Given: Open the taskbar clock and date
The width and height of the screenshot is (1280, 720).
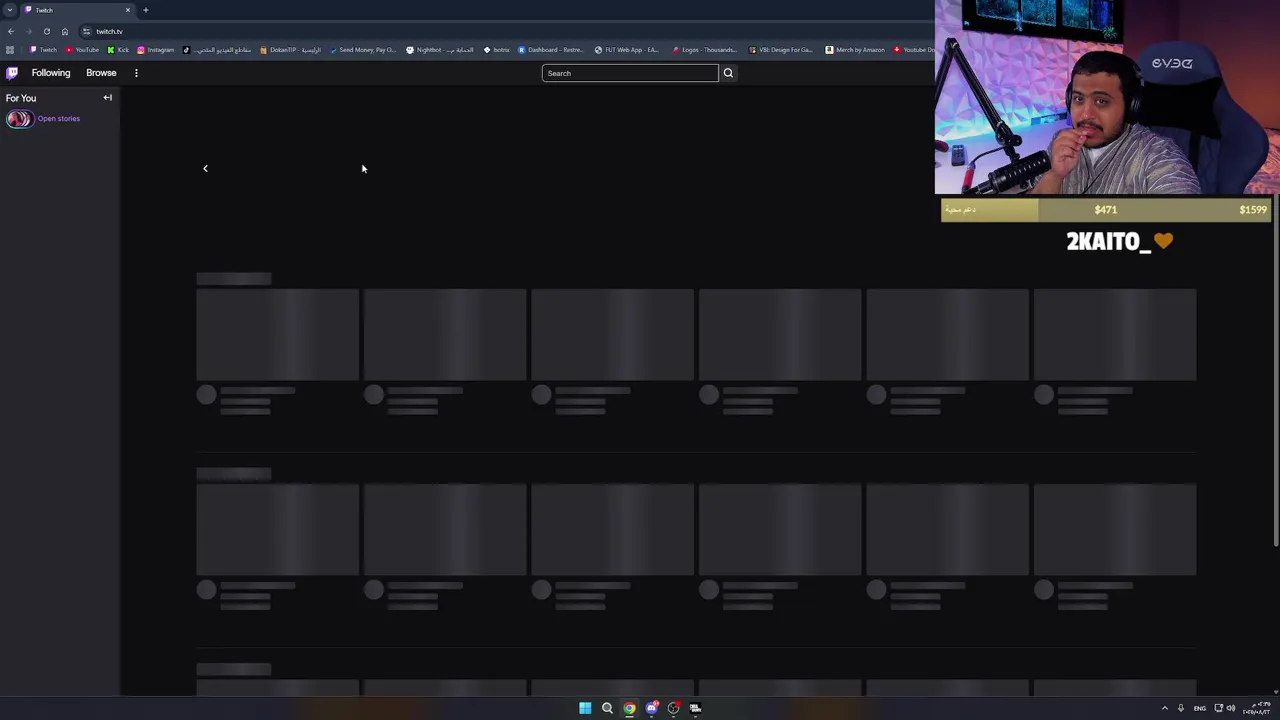Looking at the screenshot, I should [1257, 708].
